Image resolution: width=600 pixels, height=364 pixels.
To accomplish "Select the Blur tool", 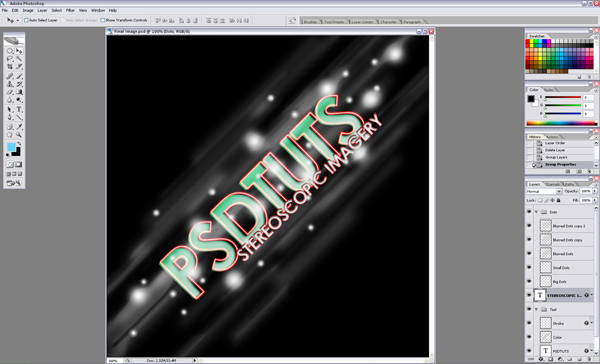I will pos(10,100).
